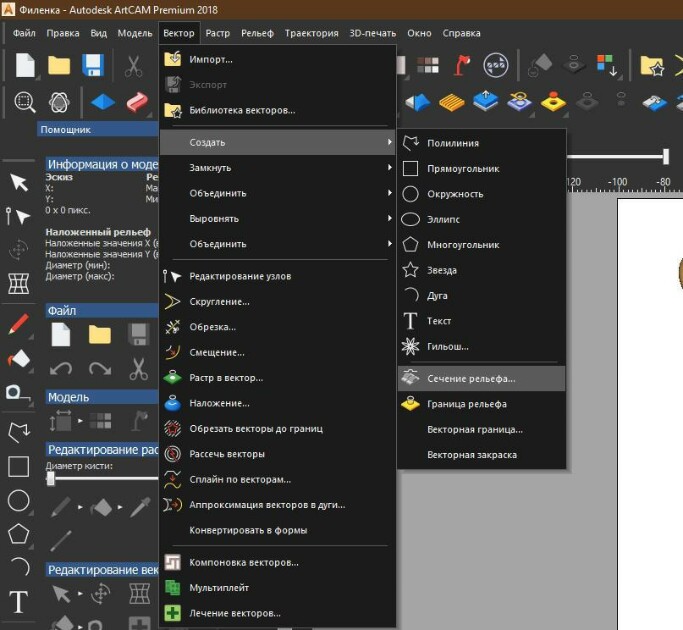This screenshot has width=683, height=630.
Task: Select the red pencil draw tool
Action: coord(19,325)
